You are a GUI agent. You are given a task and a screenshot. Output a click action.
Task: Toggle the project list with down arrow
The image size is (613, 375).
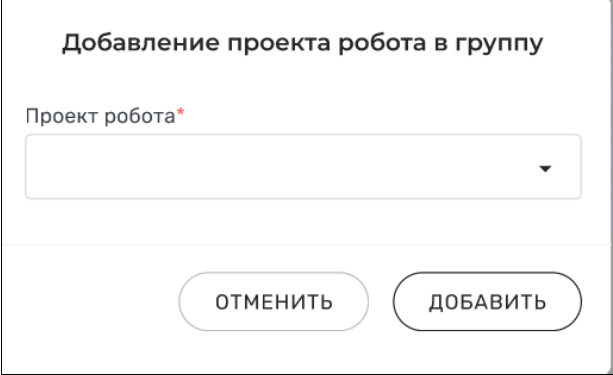pyautogui.click(x=545, y=169)
